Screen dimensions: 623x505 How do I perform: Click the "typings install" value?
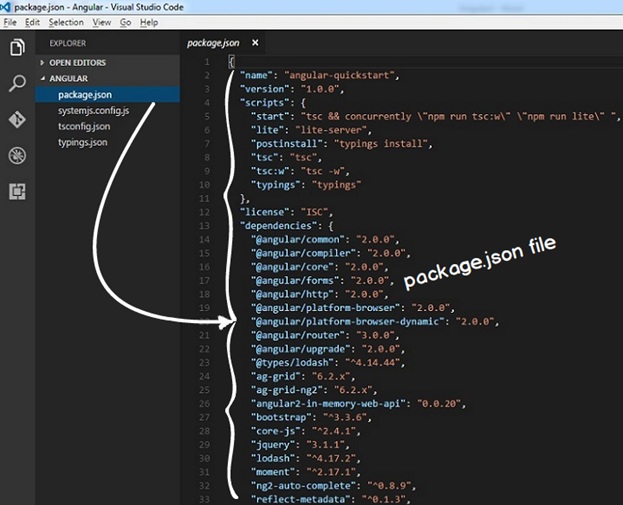coord(381,144)
